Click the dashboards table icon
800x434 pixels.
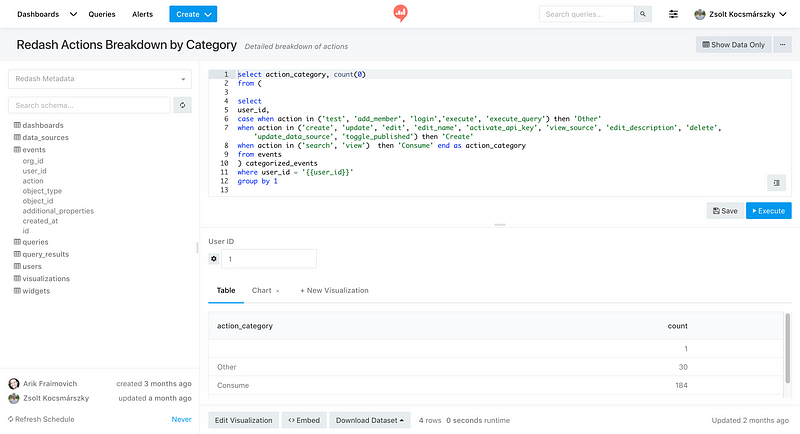point(17,125)
